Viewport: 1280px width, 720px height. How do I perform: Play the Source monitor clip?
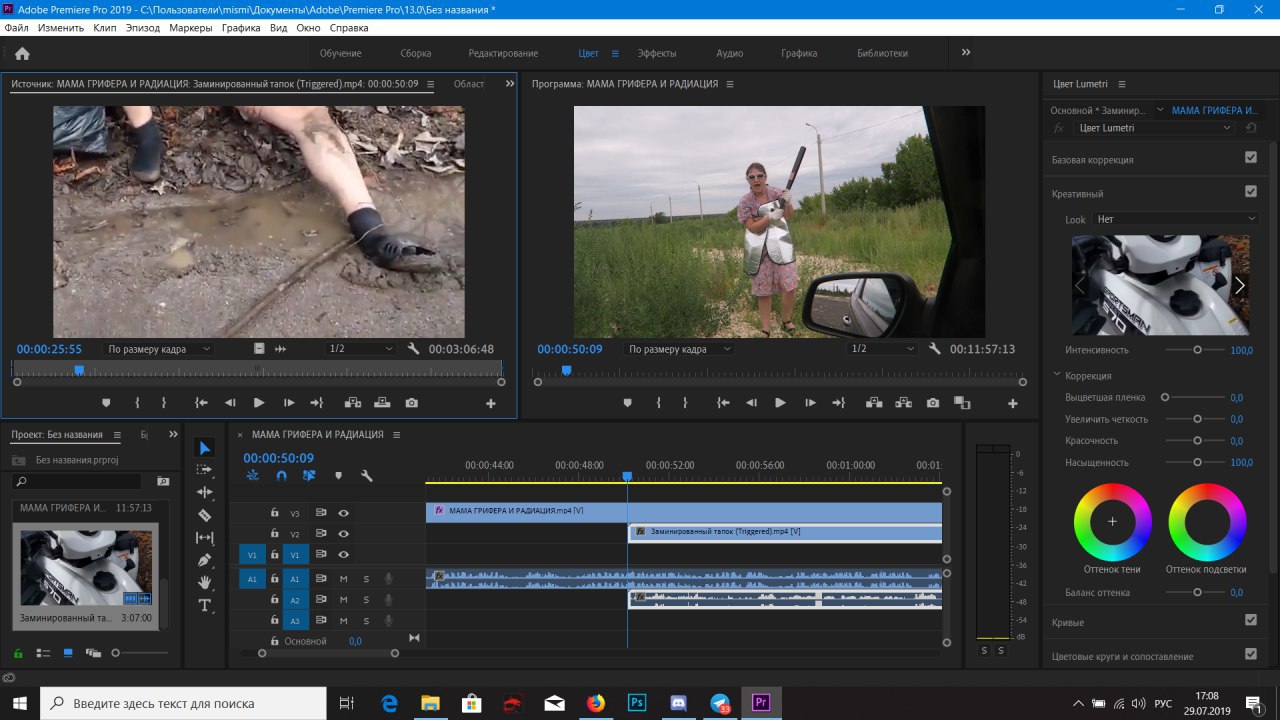(259, 403)
